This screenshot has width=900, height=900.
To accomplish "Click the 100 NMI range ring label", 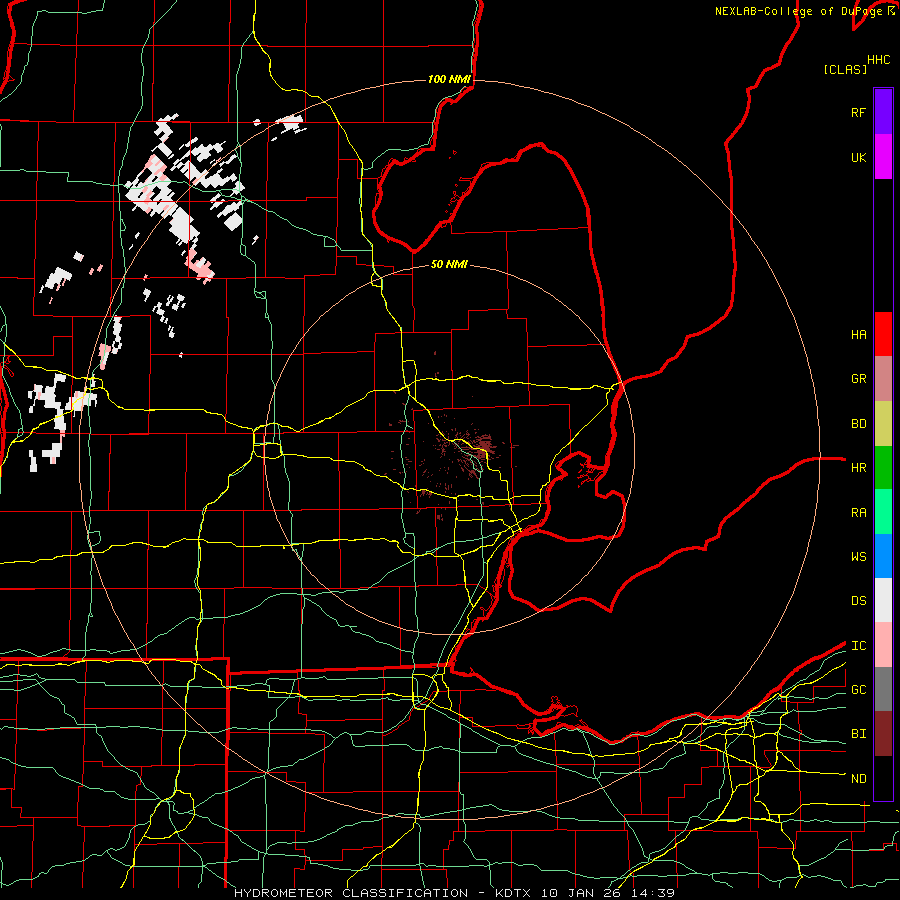I will coord(449,79).
